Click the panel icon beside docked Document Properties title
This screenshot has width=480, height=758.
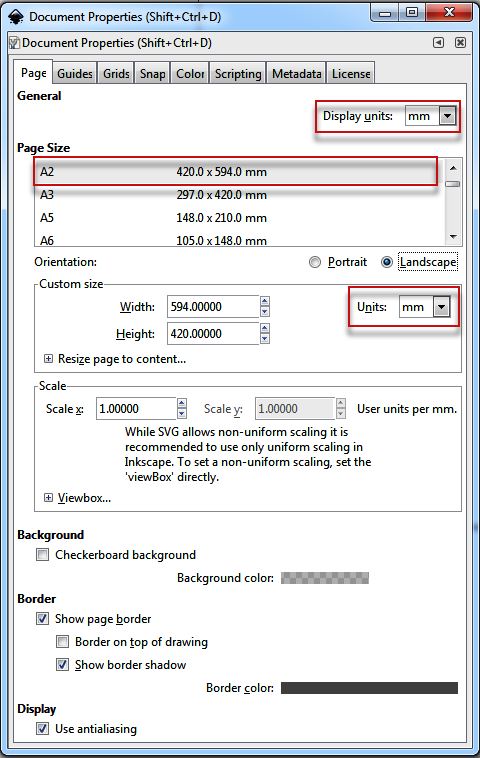coord(15,43)
